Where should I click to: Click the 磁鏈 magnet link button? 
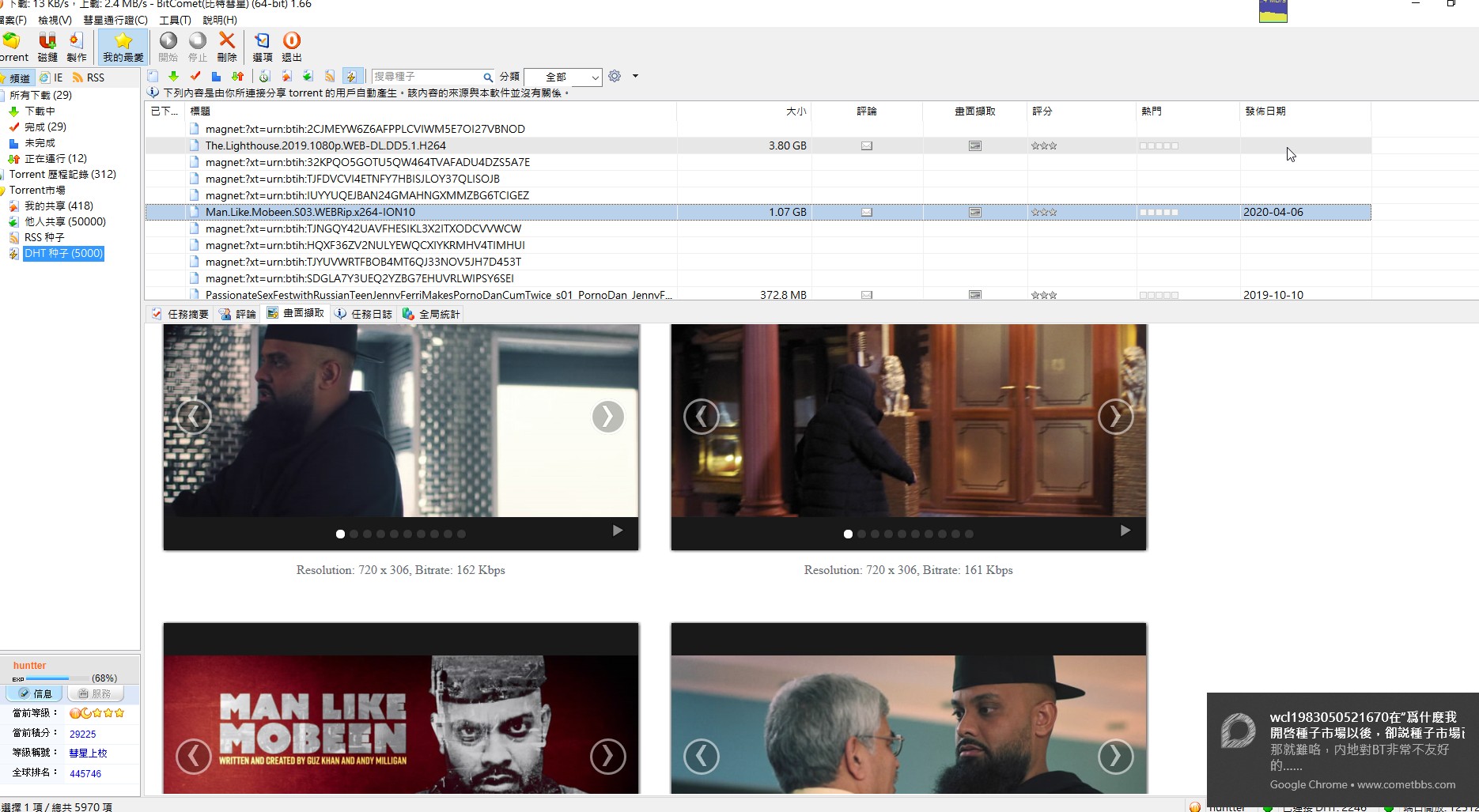[47, 47]
